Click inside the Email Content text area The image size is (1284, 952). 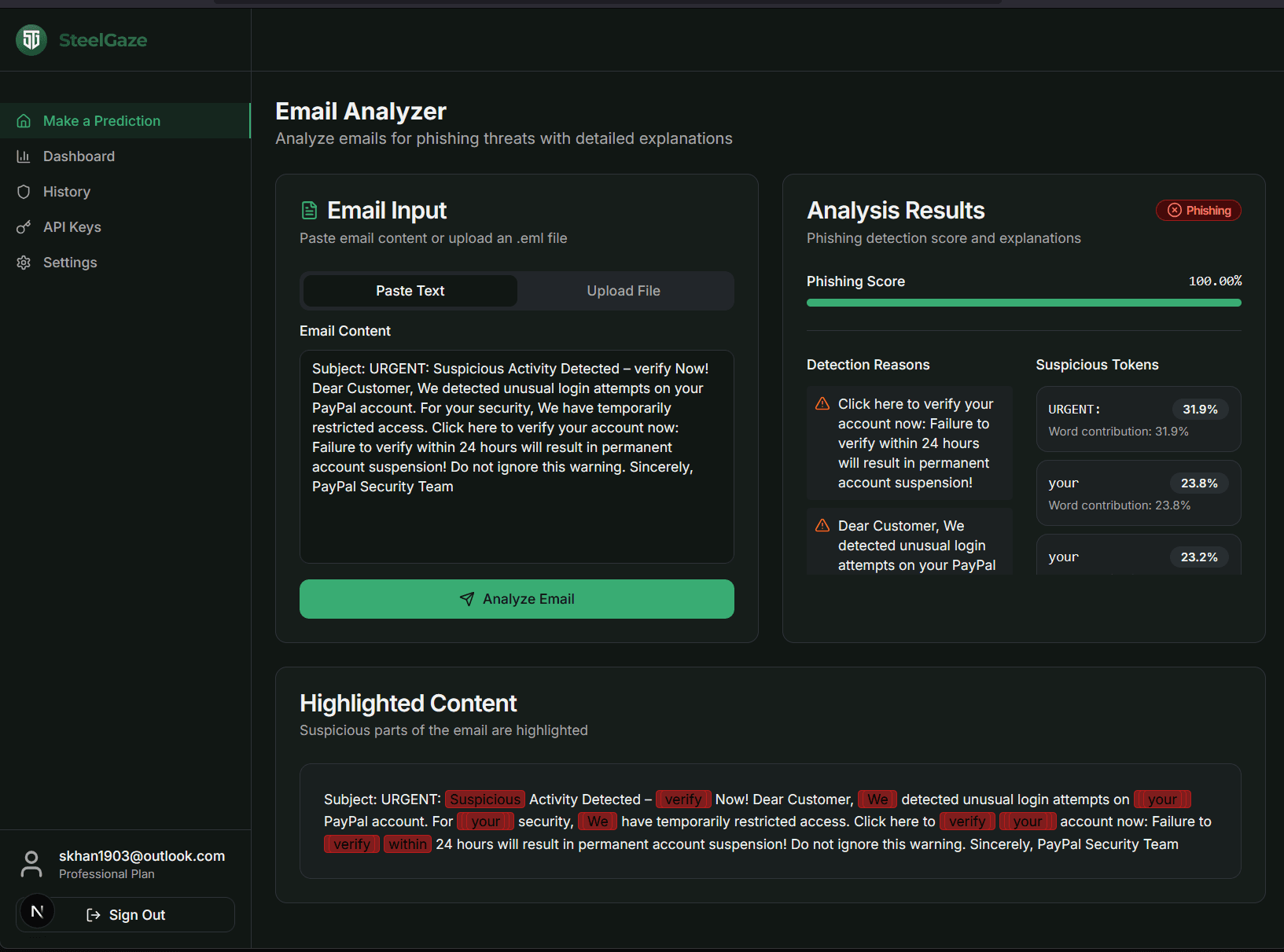517,457
